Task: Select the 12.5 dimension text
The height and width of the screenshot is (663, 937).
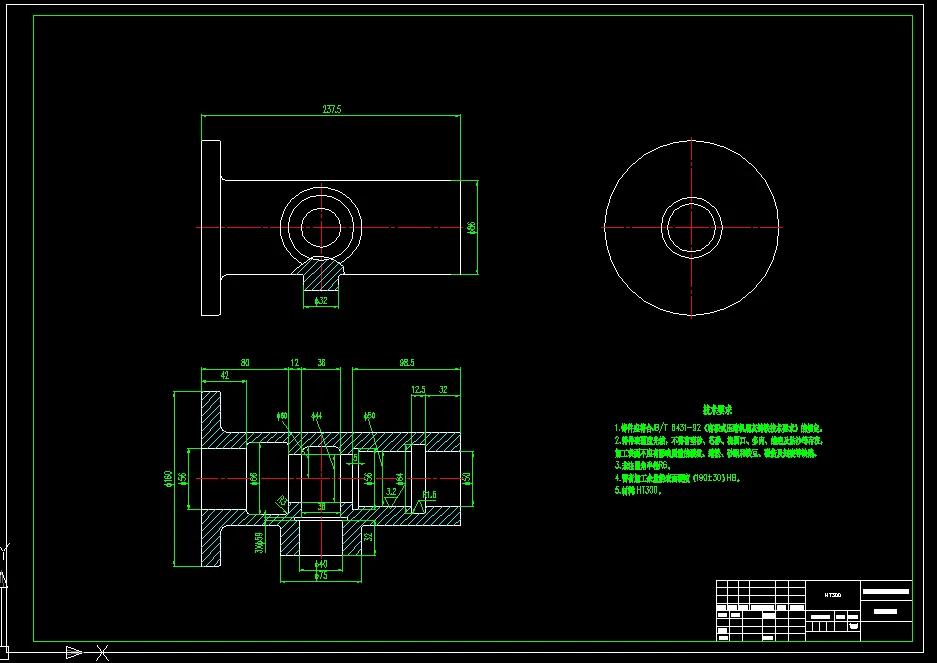Action: tap(418, 390)
